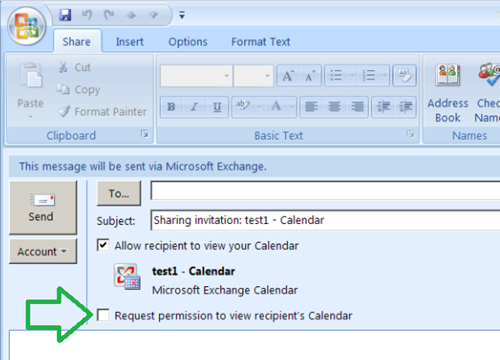Check Request permission to view recipient's Calendar

[103, 315]
